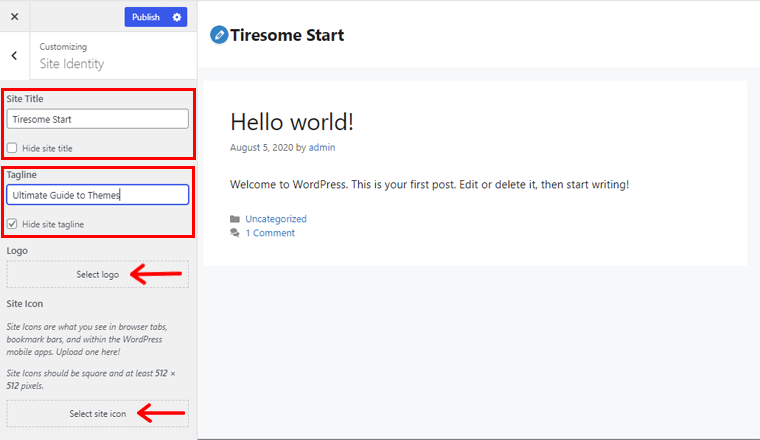
Task: Click the Select logo button
Action: point(97,274)
